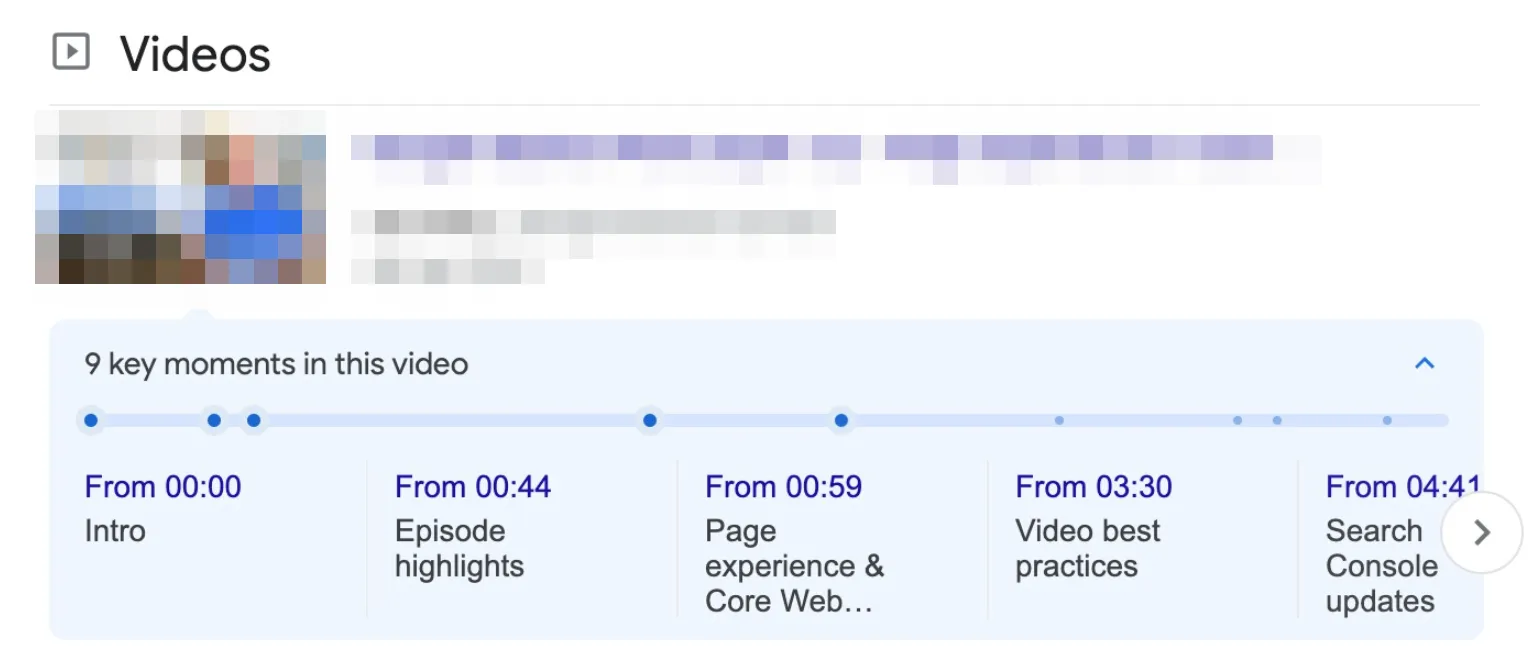The width and height of the screenshot is (1539, 667).
Task: Open the blurred video thumbnail
Action: pyautogui.click(x=180, y=197)
